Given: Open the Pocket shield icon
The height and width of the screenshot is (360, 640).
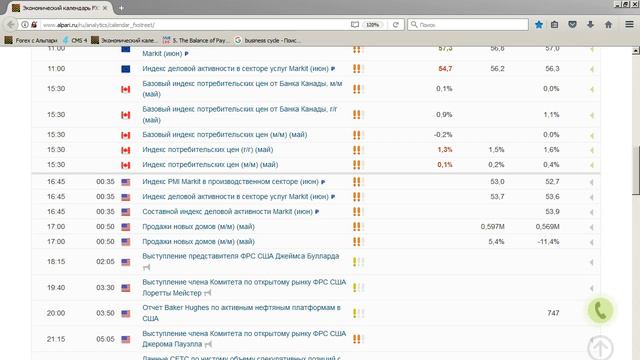Looking at the screenshot, I should click(x=572, y=25).
